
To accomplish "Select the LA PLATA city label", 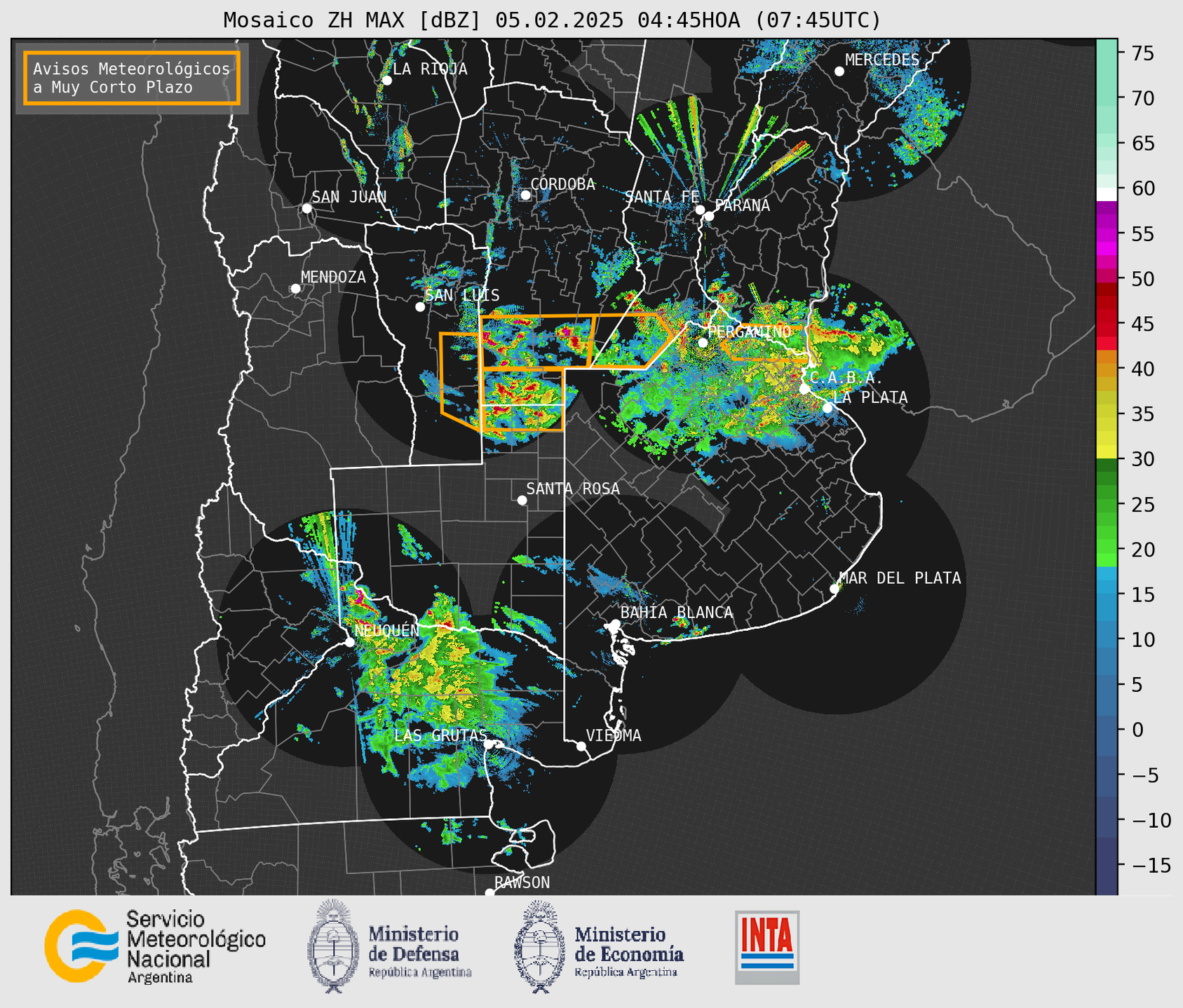I will [870, 397].
